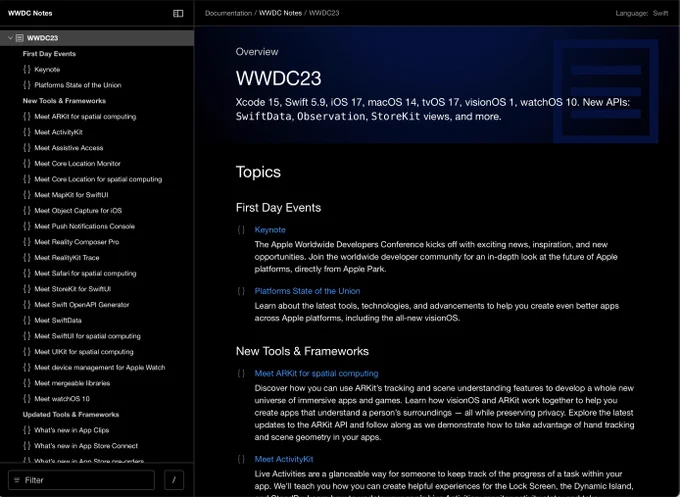Screen dimensions: 680x497
Task: Select What's new in App Store Connect
Action: click(86, 446)
